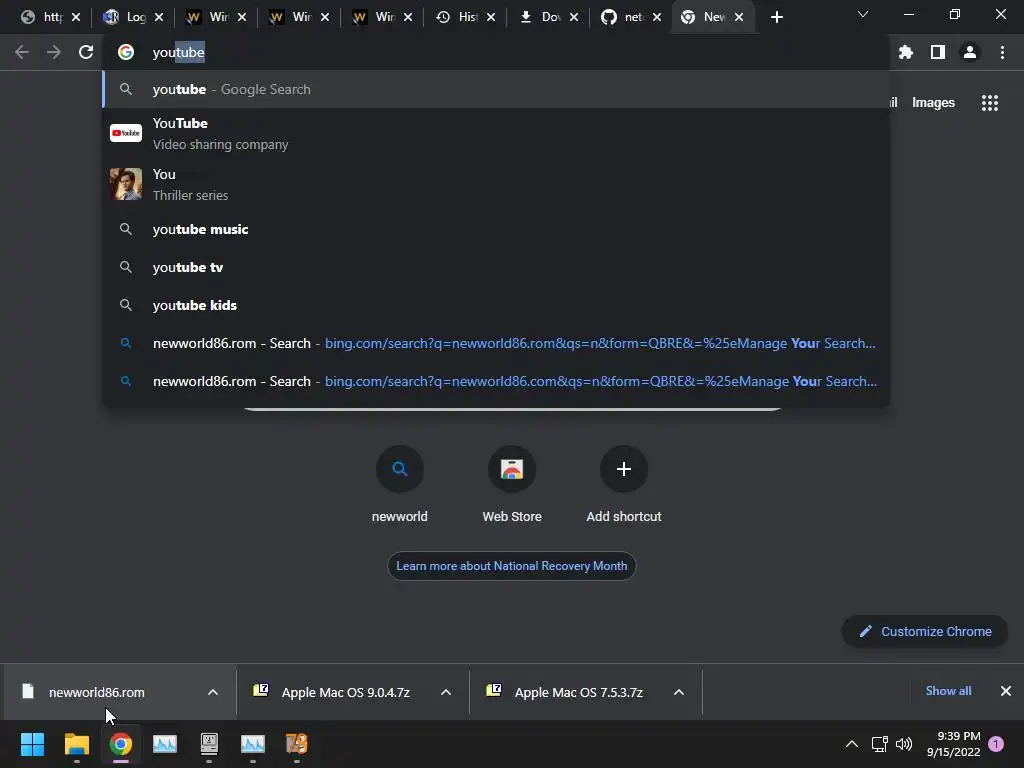Expand Apple Mac OS 7.5.3.7z options chevron
The width and height of the screenshot is (1024, 768).
click(x=679, y=692)
